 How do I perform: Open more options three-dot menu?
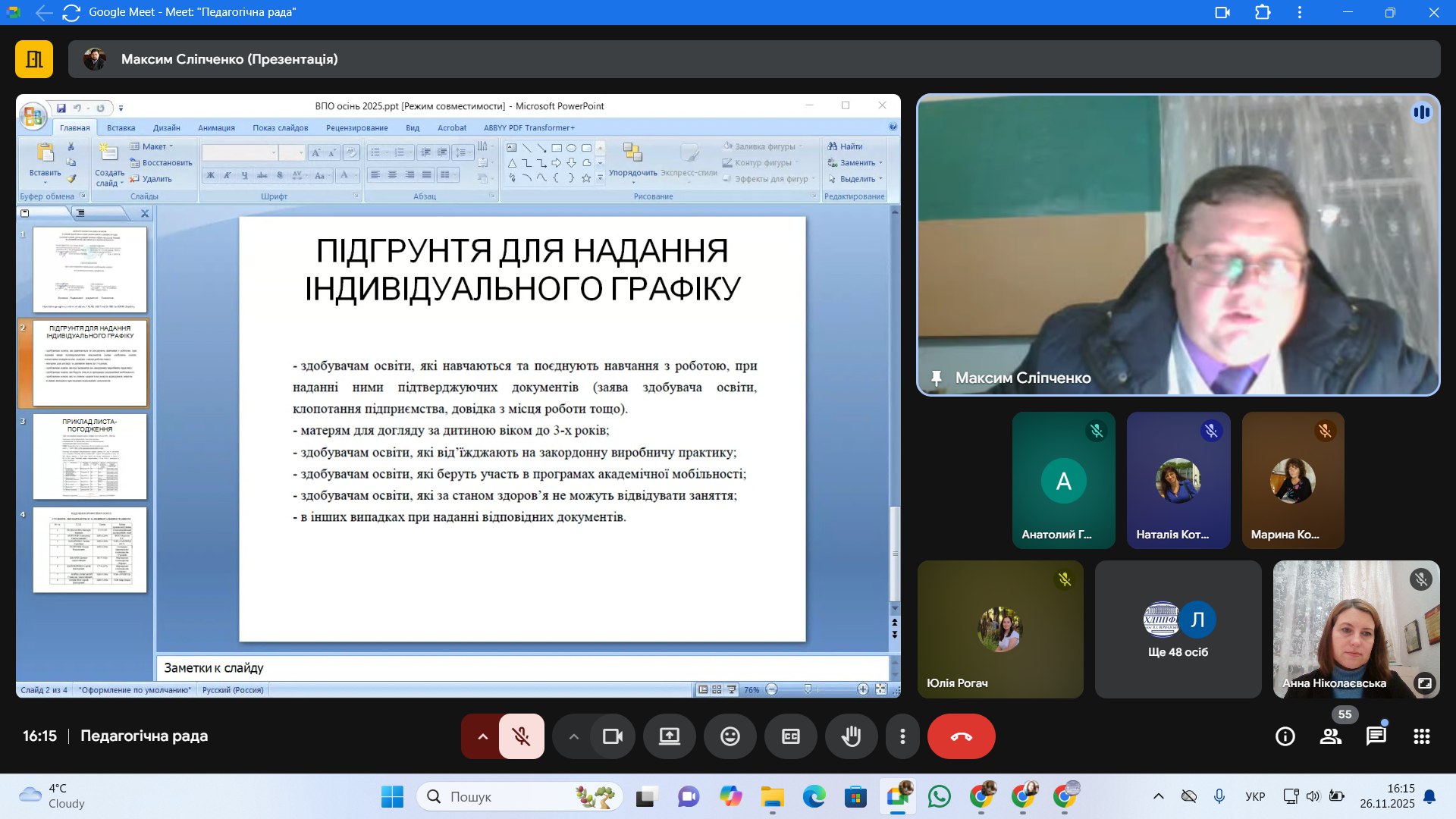[x=902, y=736]
